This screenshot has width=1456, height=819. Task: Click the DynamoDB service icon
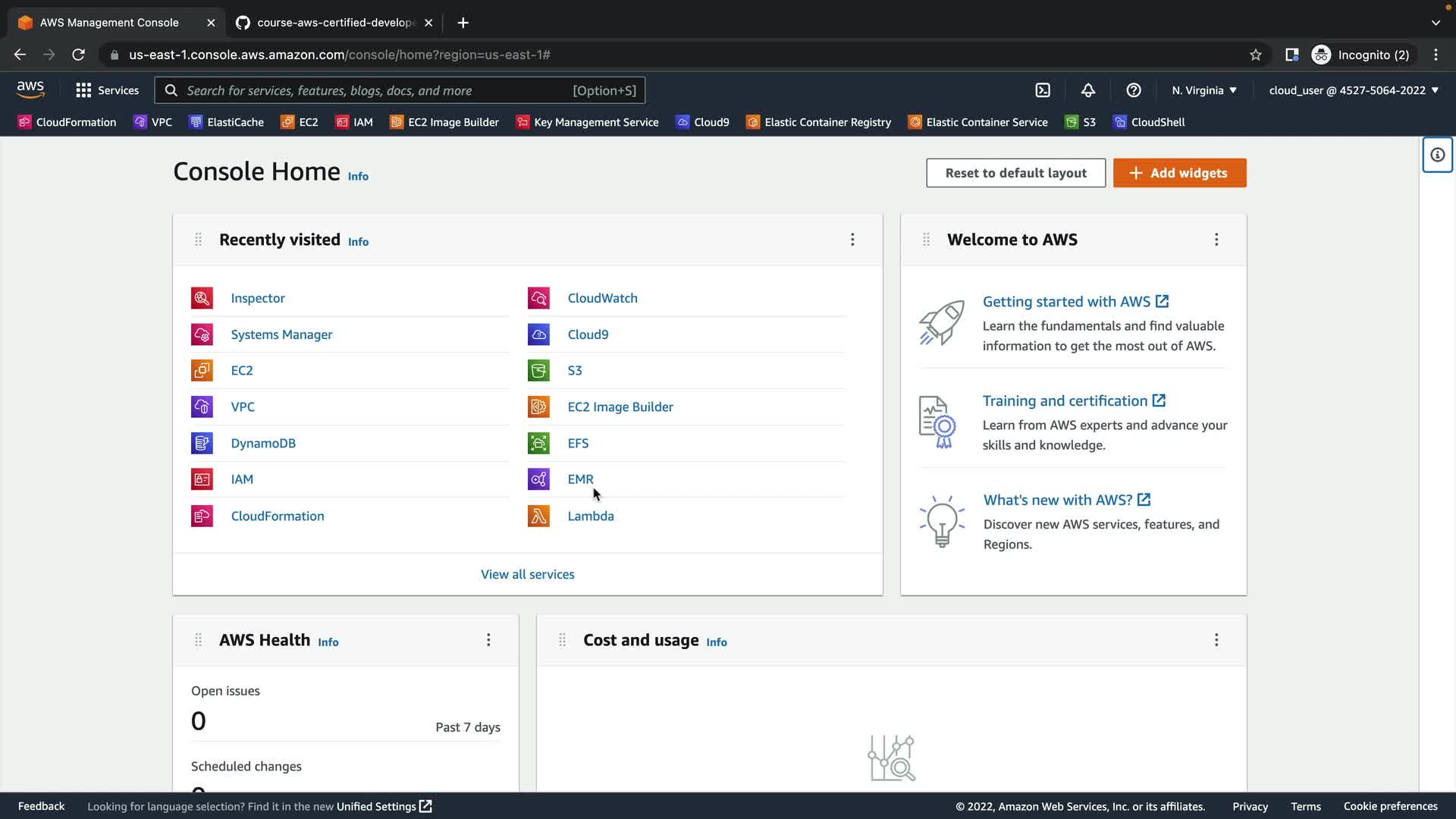(x=202, y=444)
